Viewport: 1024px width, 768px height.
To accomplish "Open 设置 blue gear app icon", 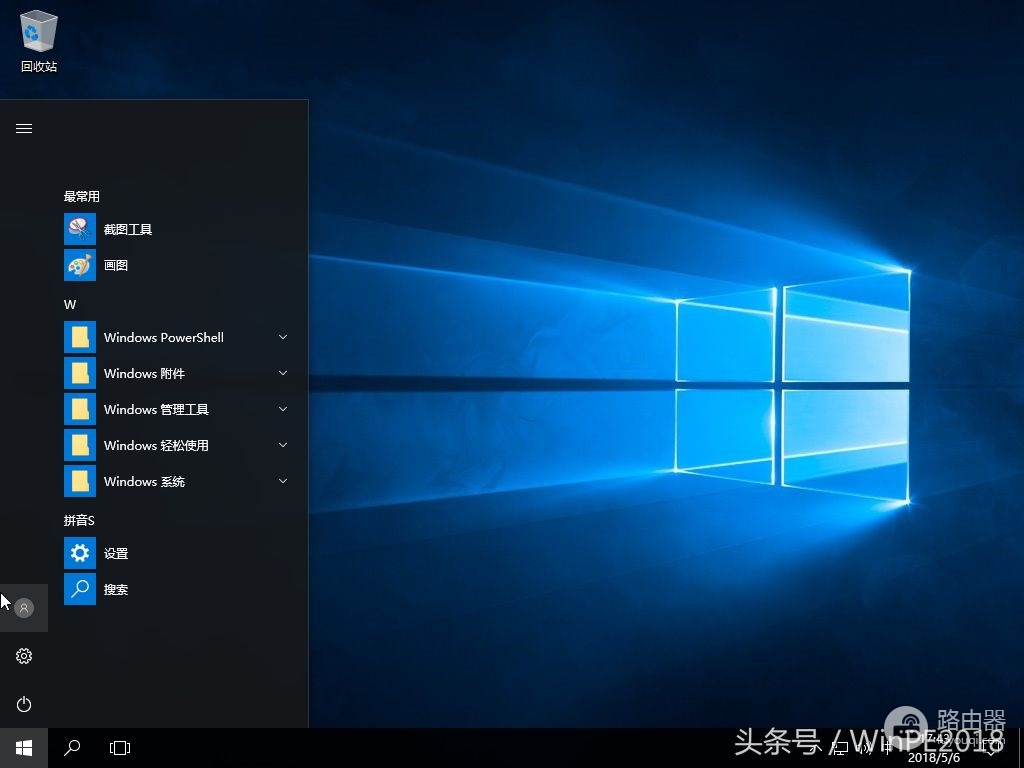I will [x=80, y=553].
